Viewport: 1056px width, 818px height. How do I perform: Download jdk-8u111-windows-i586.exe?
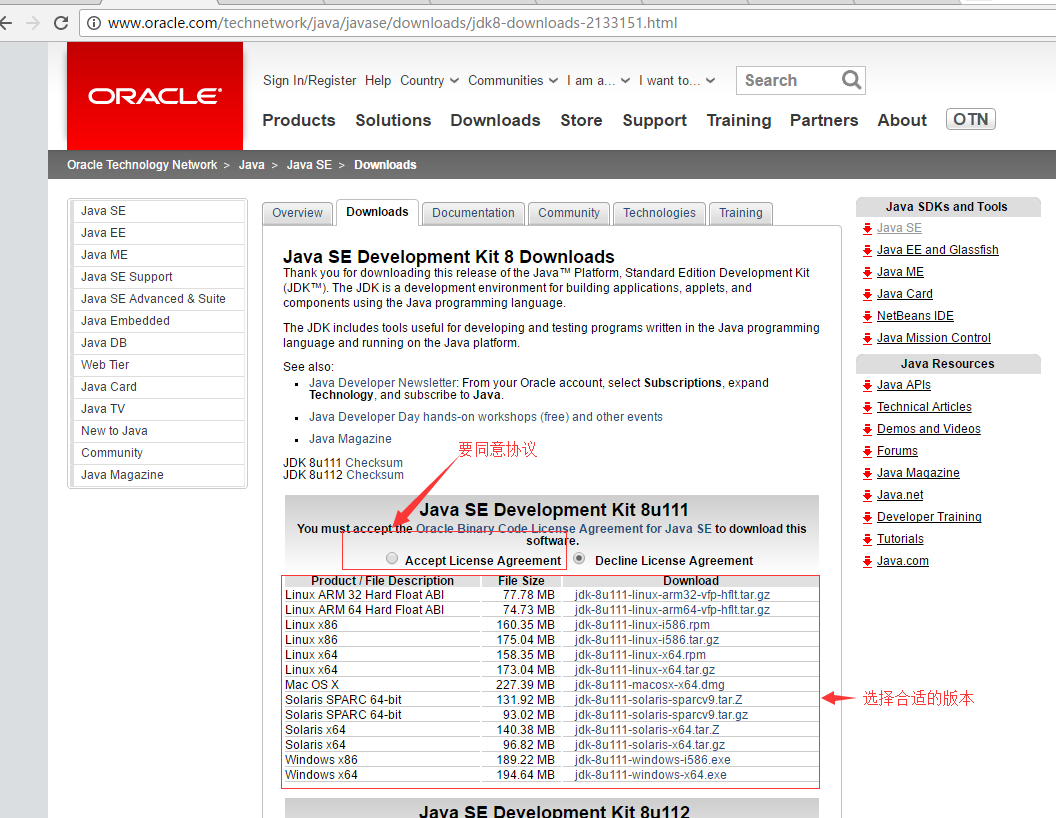coord(653,760)
